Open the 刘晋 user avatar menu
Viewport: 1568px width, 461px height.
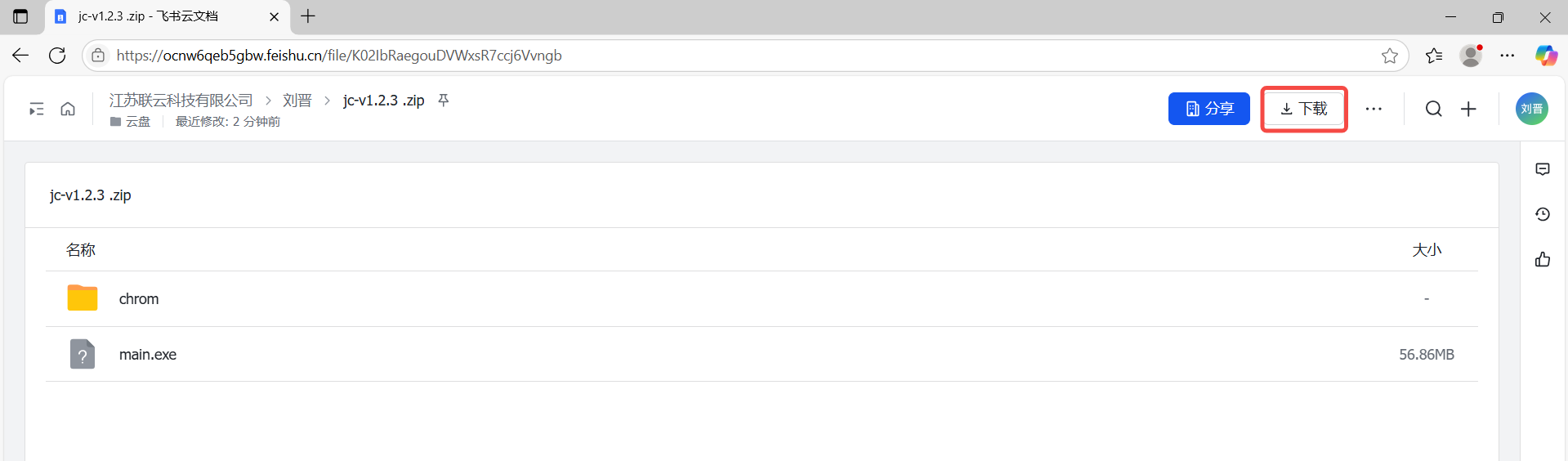(1532, 109)
